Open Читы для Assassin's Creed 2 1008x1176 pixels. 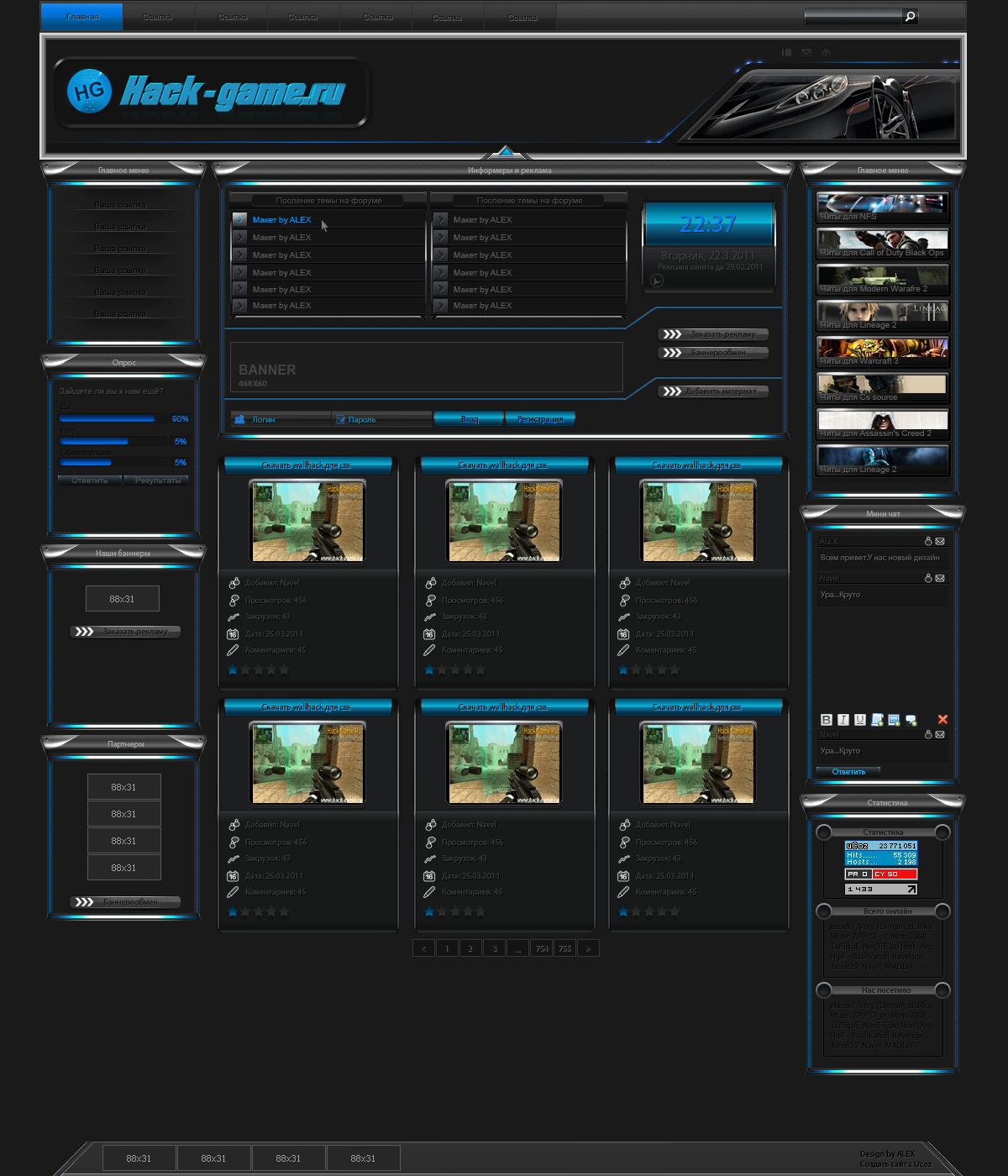(x=883, y=423)
